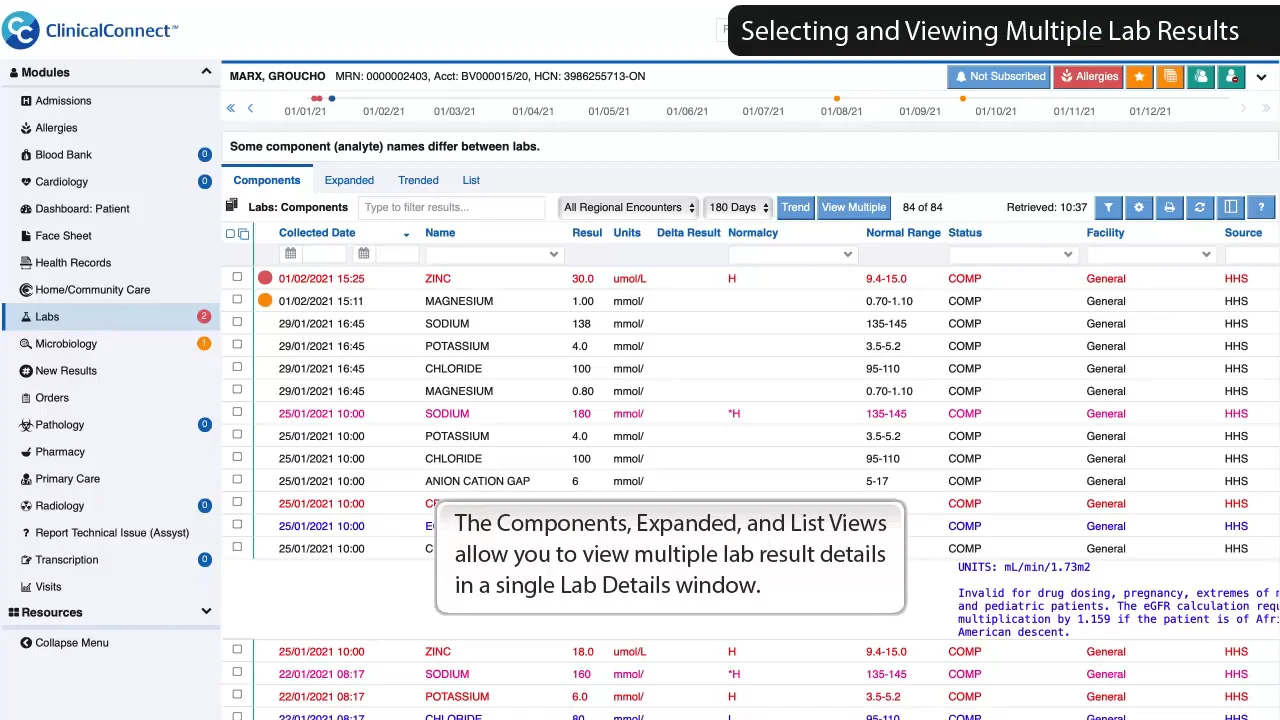Click the 'Type to filter results' field
1280x720 pixels.
452,207
